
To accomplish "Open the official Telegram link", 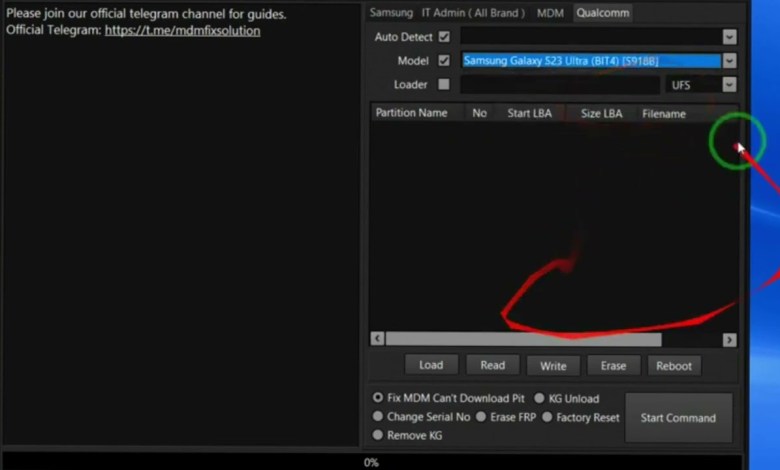I will click(182, 30).
